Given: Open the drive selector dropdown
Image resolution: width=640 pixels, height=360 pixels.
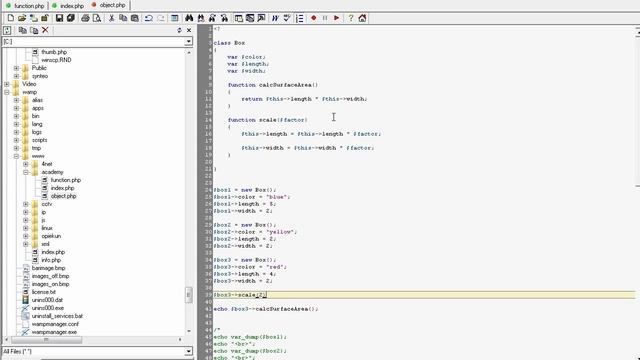Looking at the screenshot, I should (x=188, y=42).
